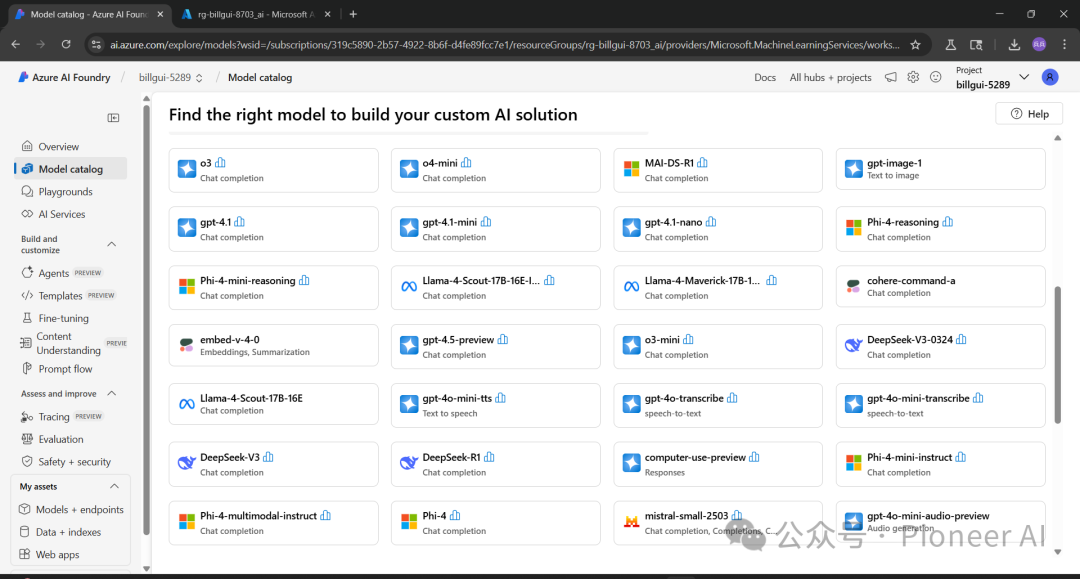Click the browser address bar URL
The width and height of the screenshot is (1080, 579).
click(504, 45)
